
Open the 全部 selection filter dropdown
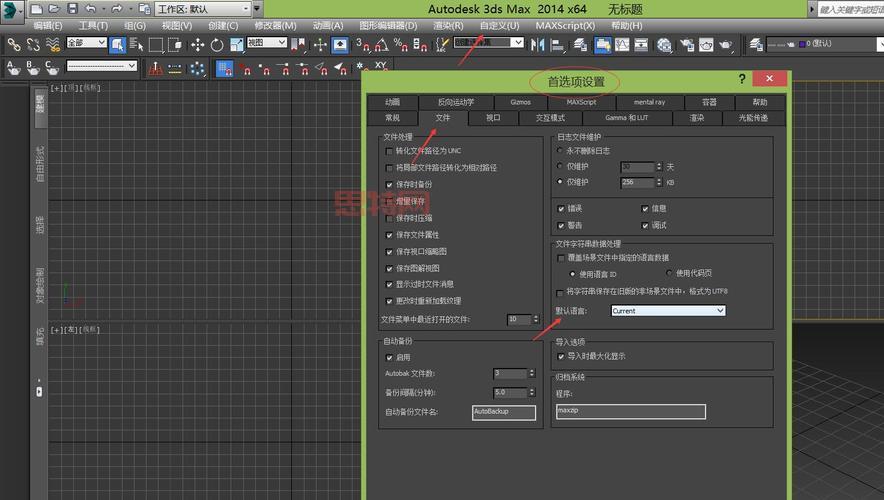[87, 44]
